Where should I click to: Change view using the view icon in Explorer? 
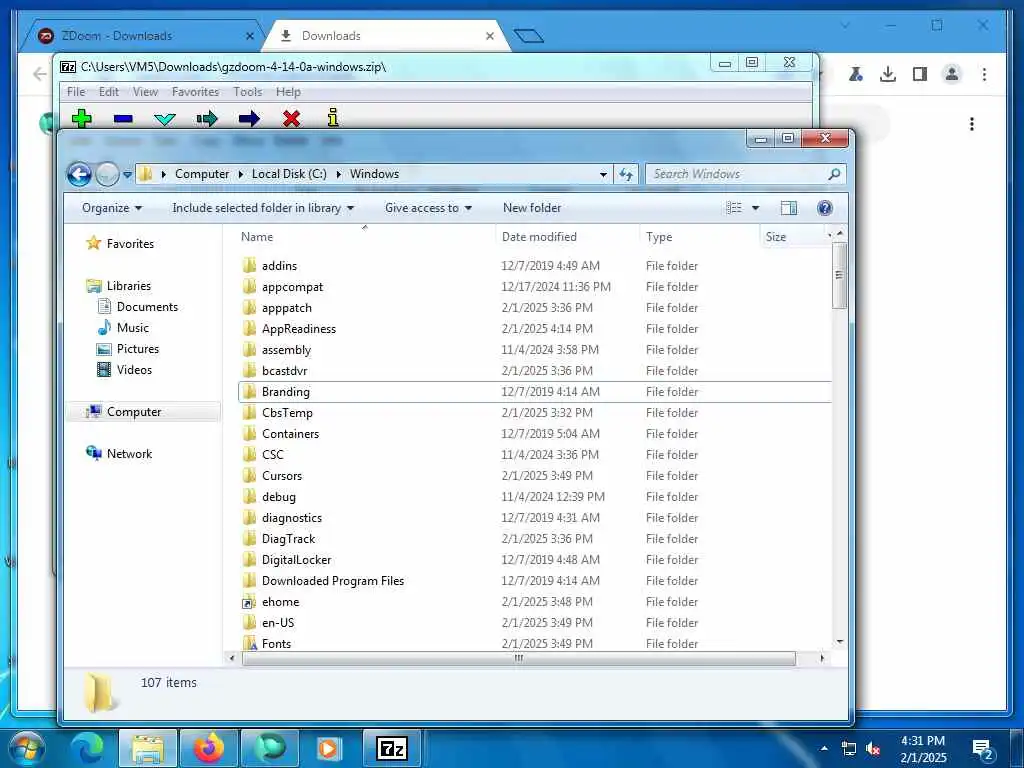(x=734, y=208)
